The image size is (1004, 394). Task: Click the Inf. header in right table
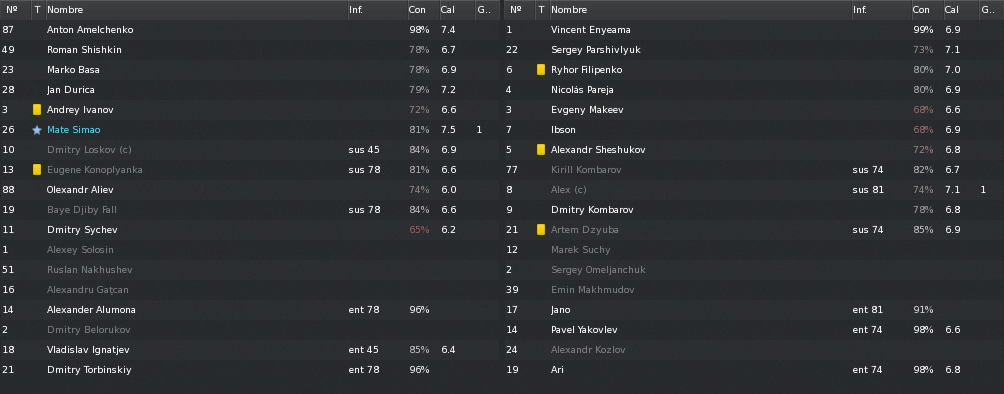click(x=880, y=10)
